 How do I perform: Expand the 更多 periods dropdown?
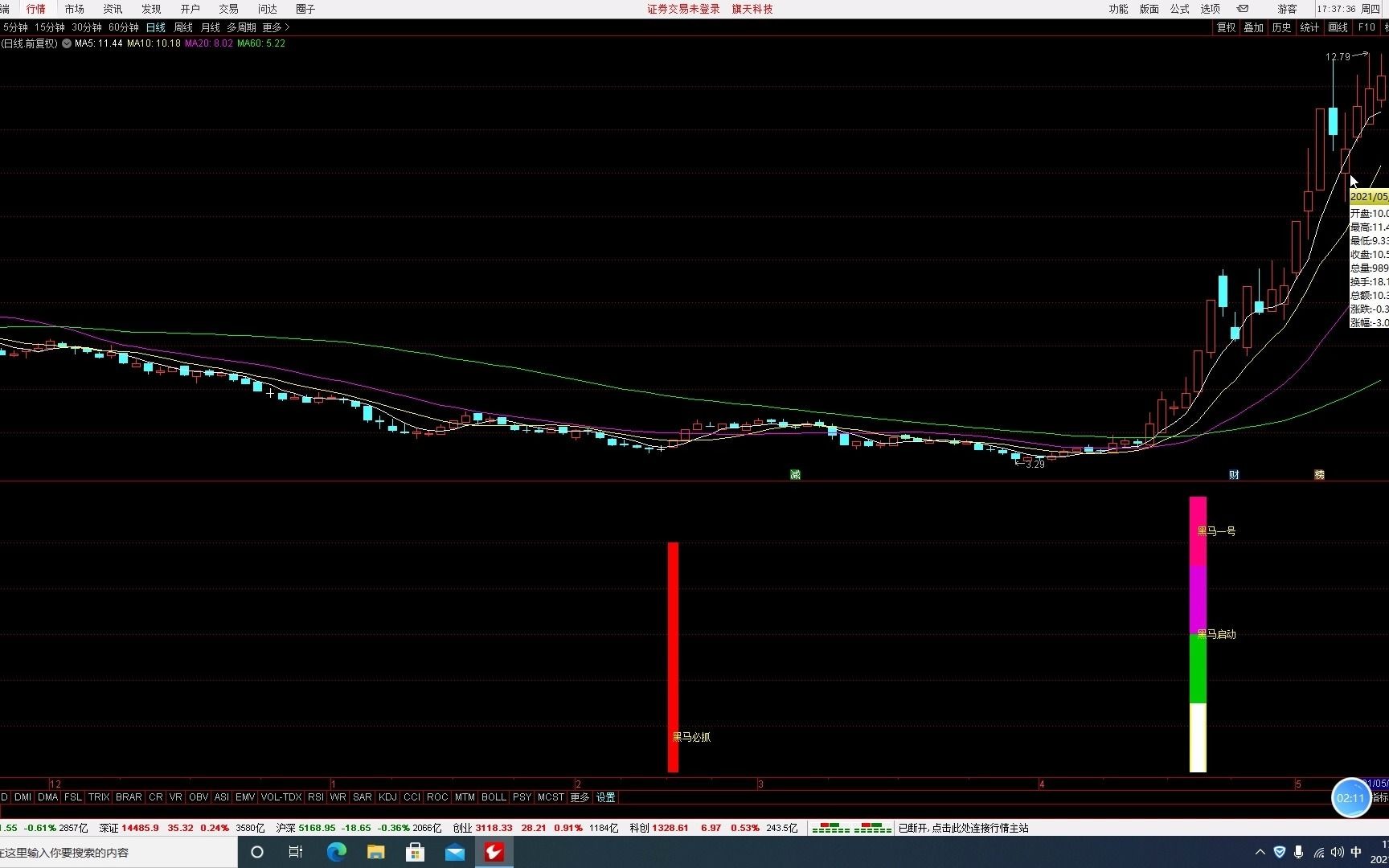pos(276,27)
